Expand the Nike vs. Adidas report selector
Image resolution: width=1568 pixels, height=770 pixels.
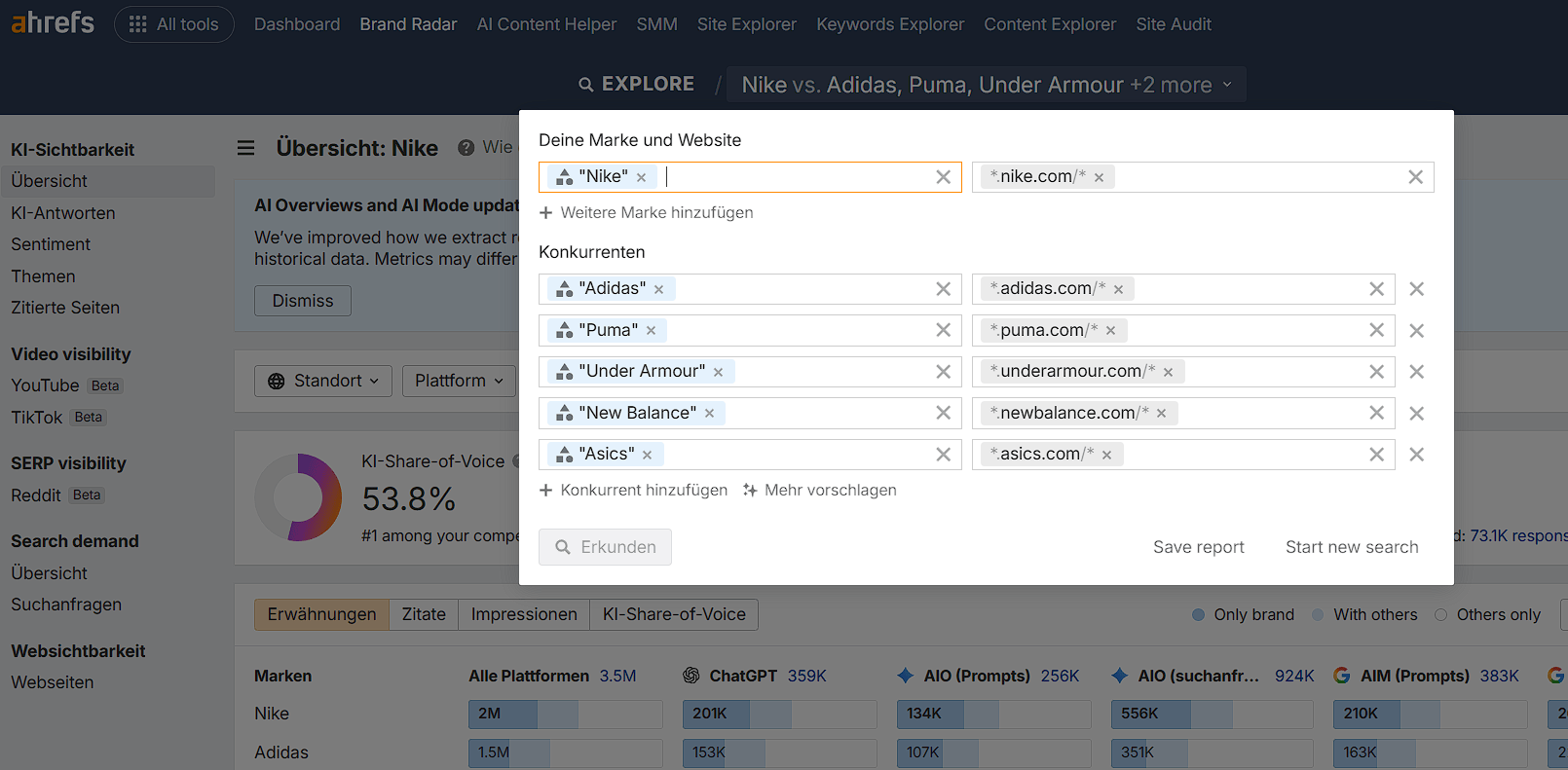[987, 85]
